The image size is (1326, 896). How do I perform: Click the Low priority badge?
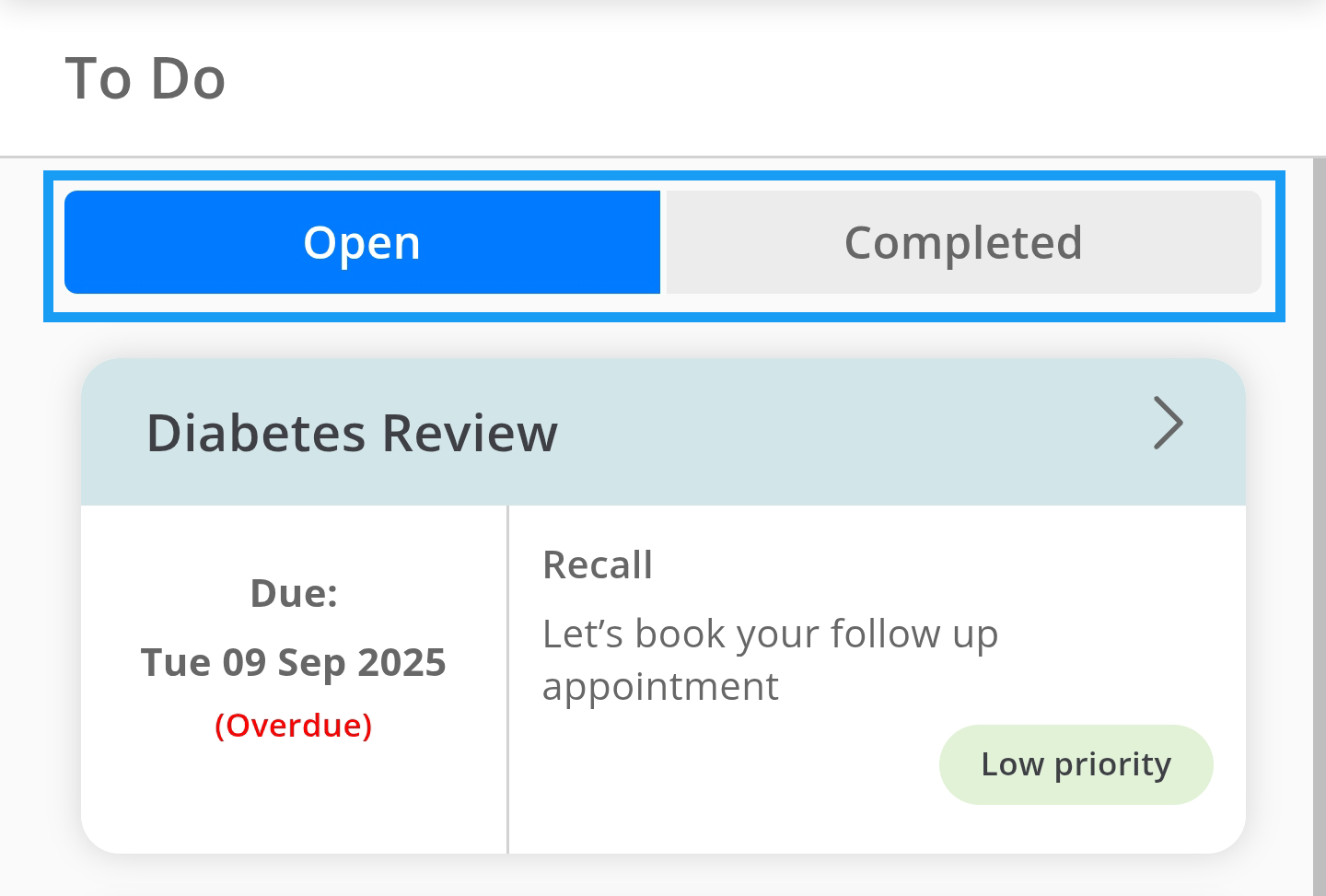point(1076,764)
